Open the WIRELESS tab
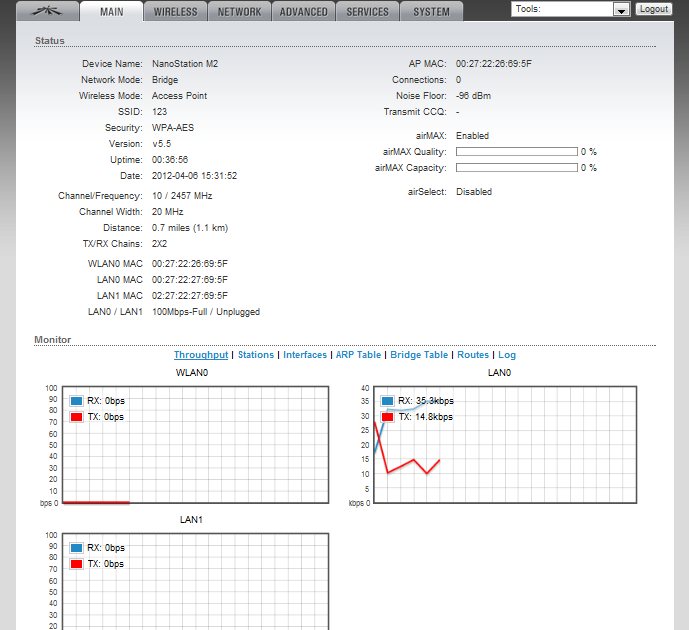Screen dimensions: 689x630 click(176, 12)
